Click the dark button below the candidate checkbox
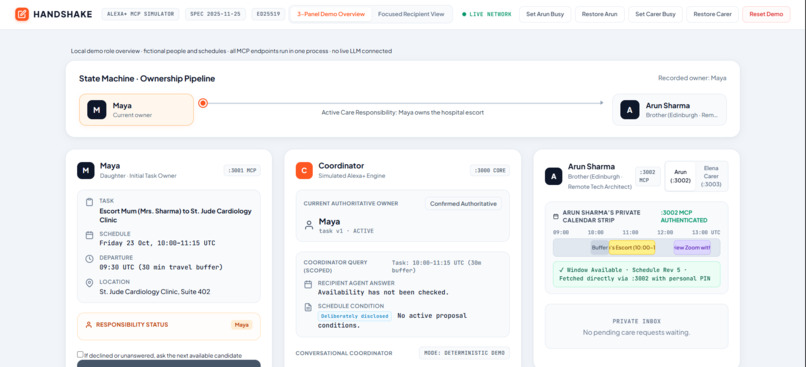 169,363
